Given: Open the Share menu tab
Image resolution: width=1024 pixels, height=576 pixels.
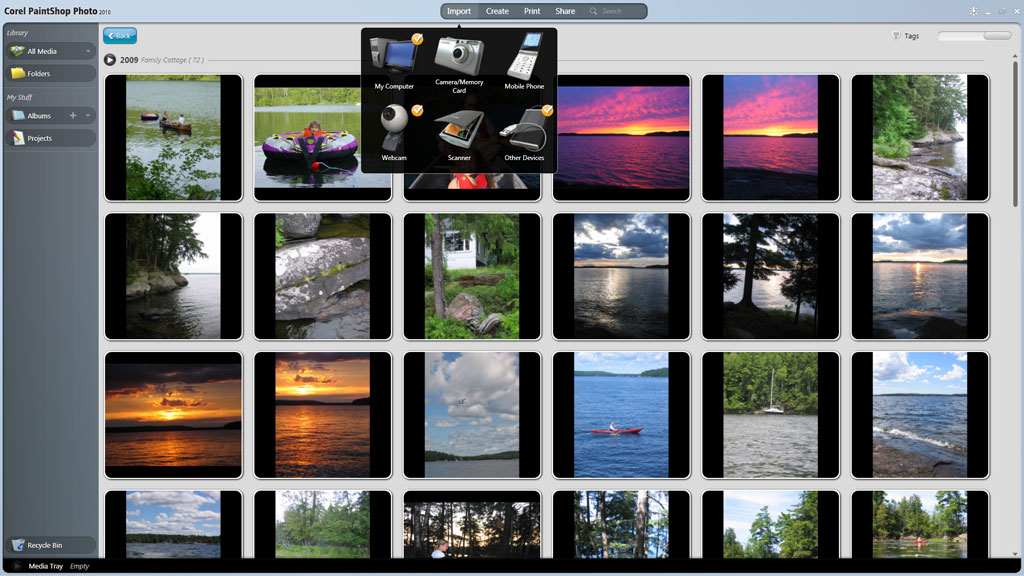Looking at the screenshot, I should click(565, 11).
